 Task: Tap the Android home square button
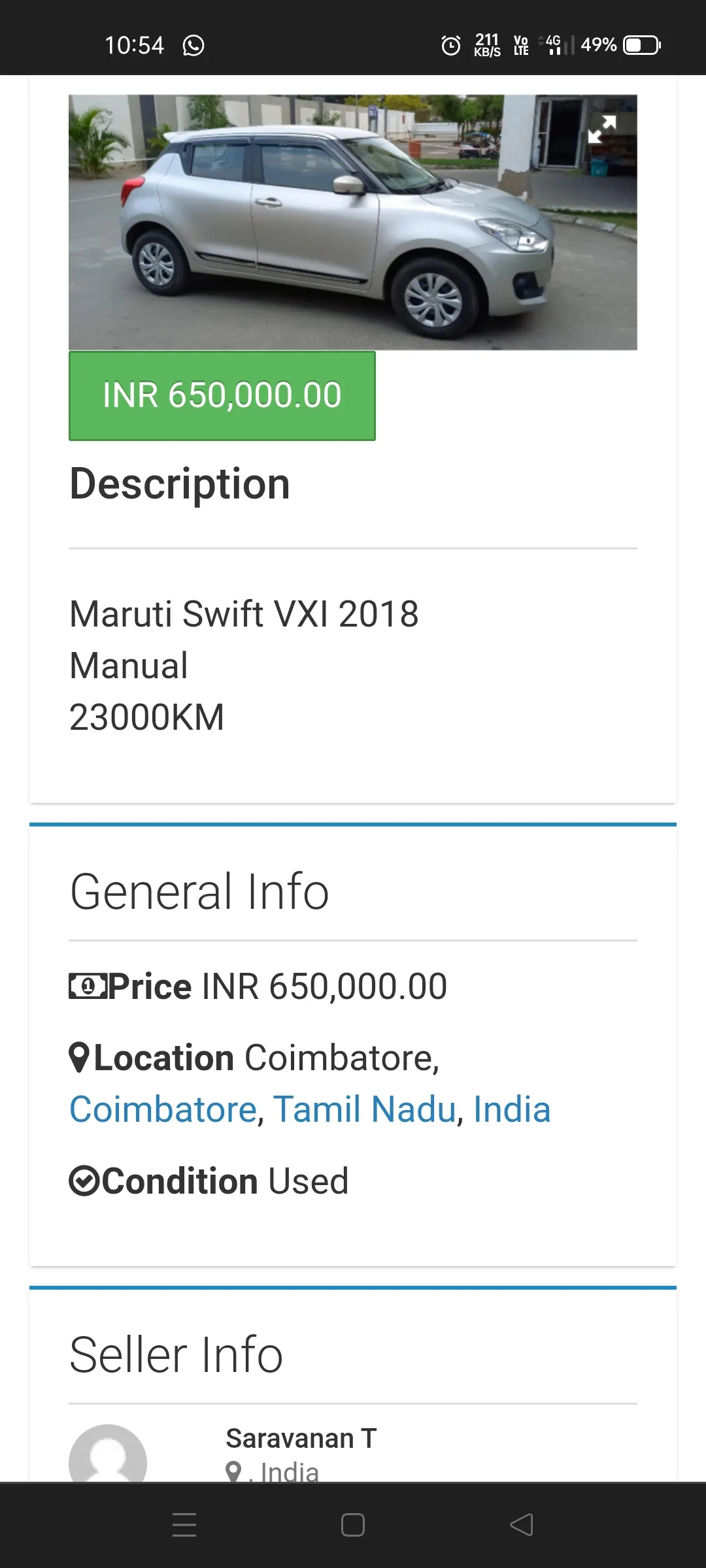click(353, 1525)
